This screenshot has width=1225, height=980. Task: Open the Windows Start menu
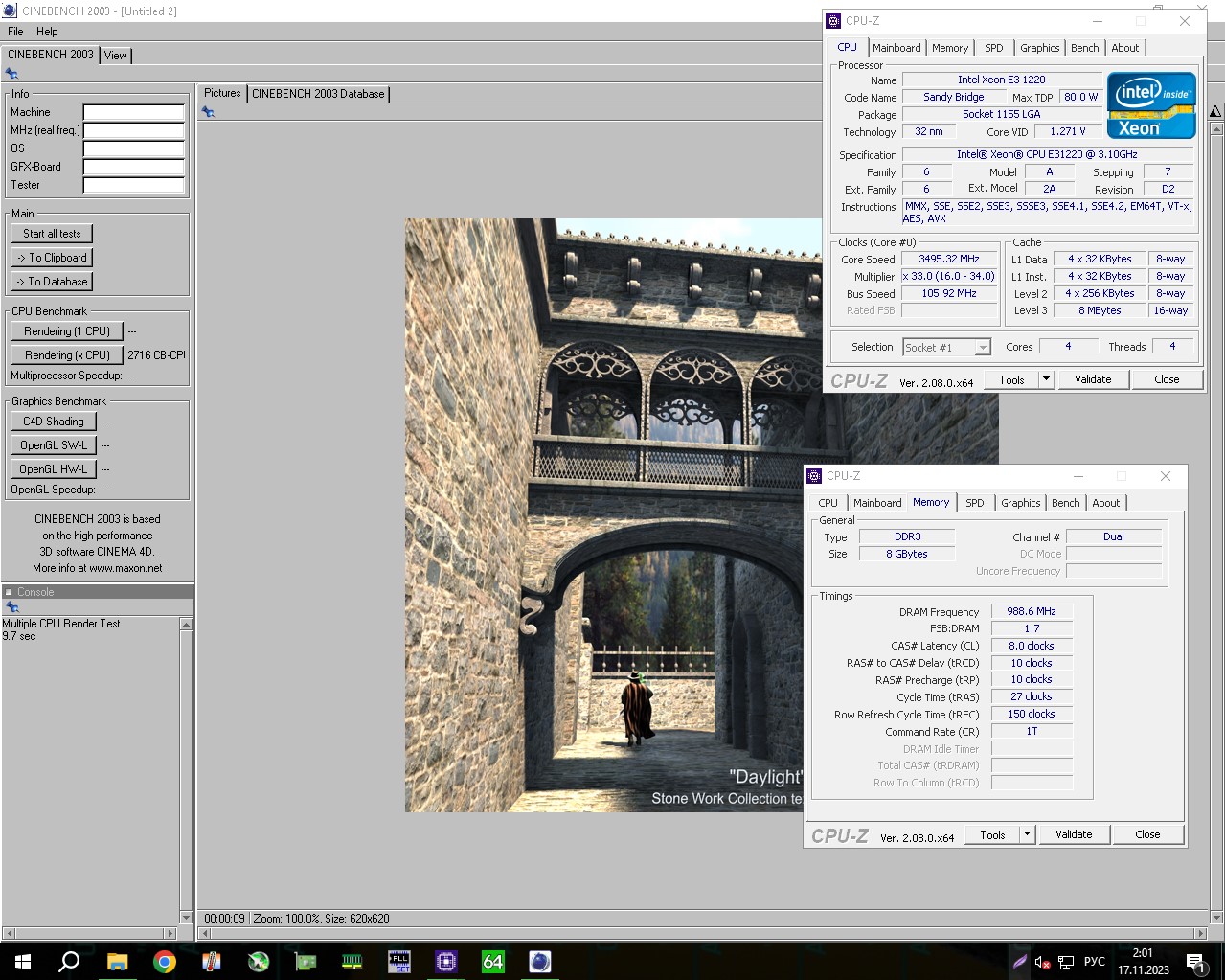(x=23, y=961)
